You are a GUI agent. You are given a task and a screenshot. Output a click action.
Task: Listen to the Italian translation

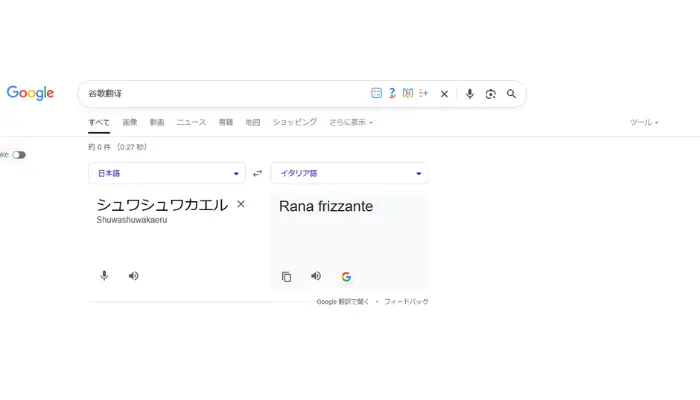[316, 276]
